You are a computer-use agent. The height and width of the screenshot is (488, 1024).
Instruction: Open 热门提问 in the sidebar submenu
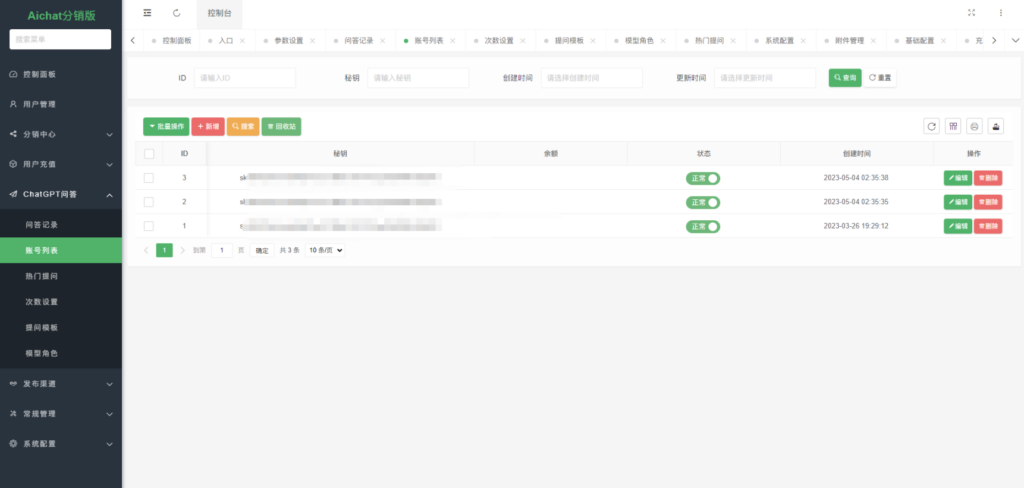61,276
